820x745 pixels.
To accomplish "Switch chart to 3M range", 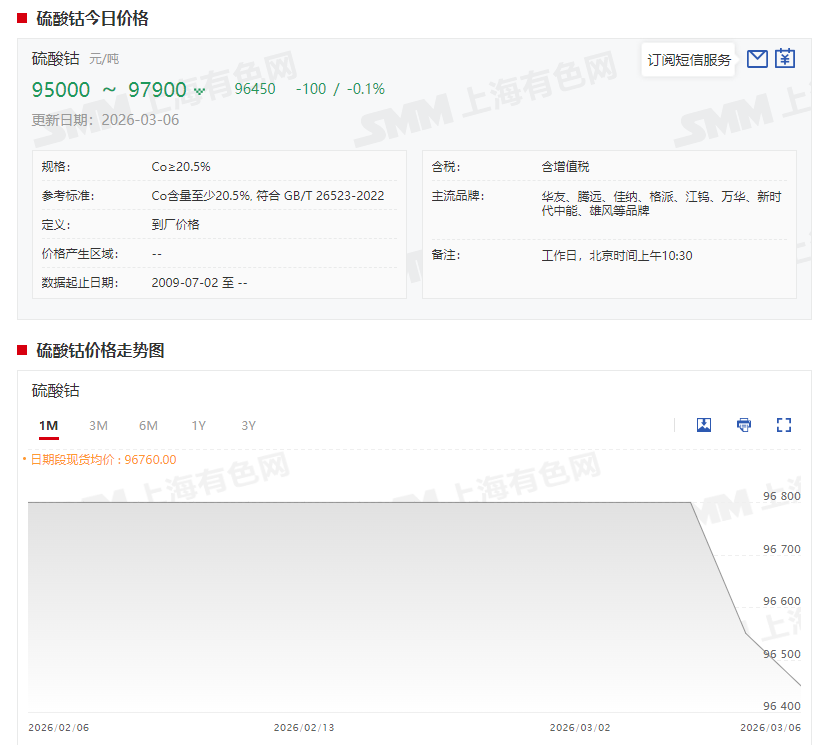I will 98,426.
